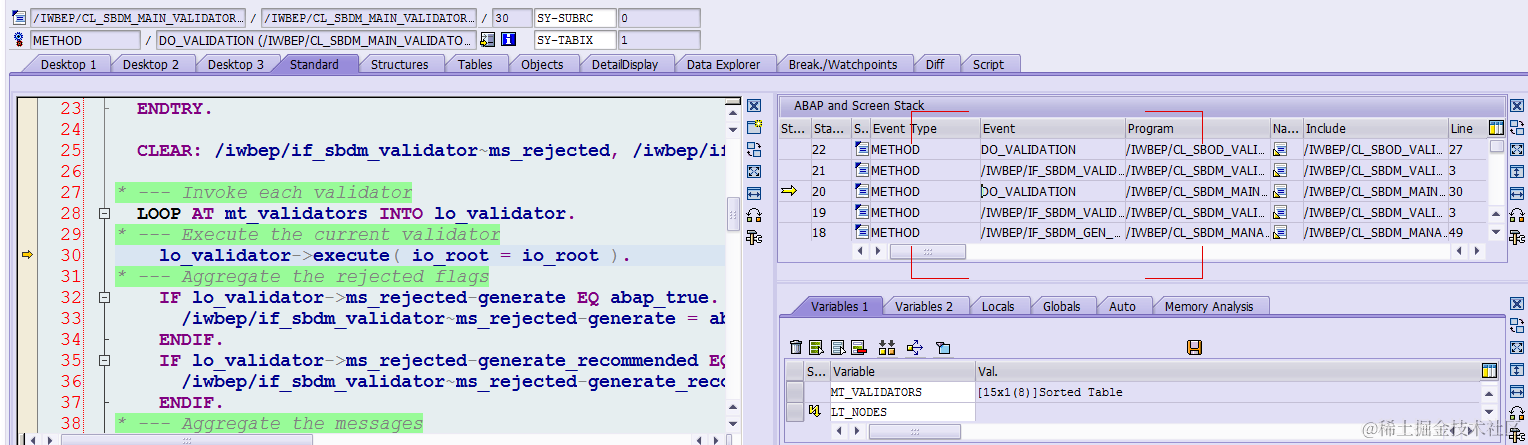This screenshot has height=445, width=1528.
Task: Switch to the Desktop 1 tab
Action: 69,64
